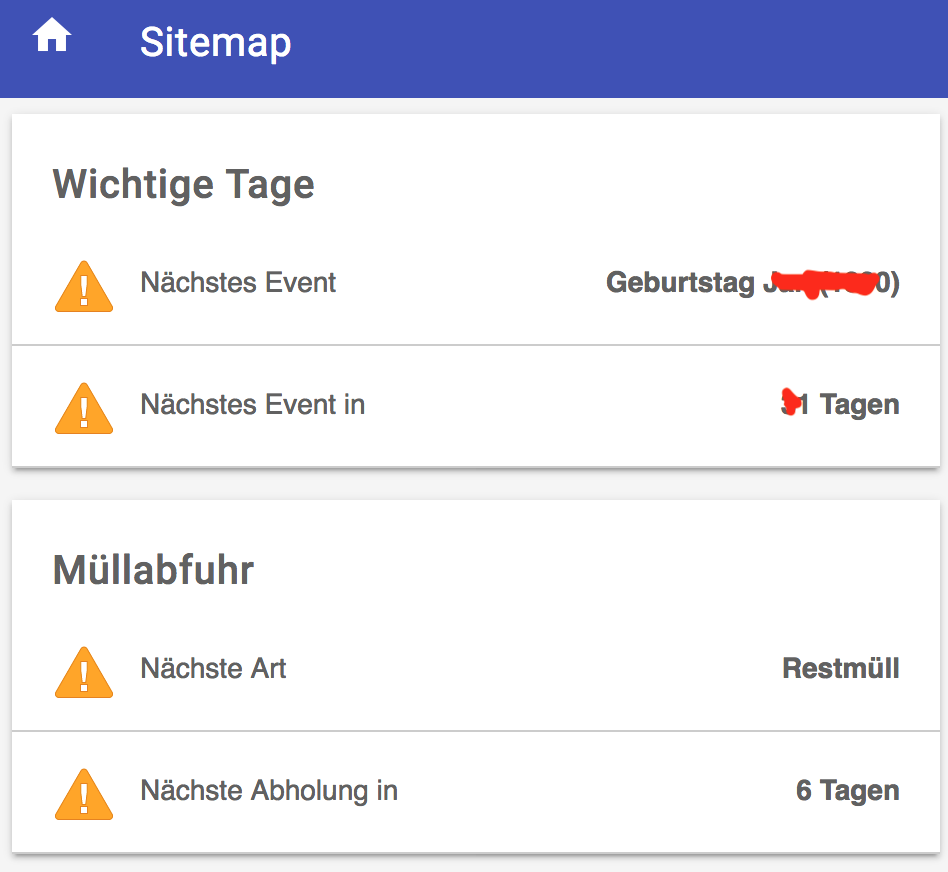
Task: Select the Nächste Abholung in label
Action: tap(269, 790)
